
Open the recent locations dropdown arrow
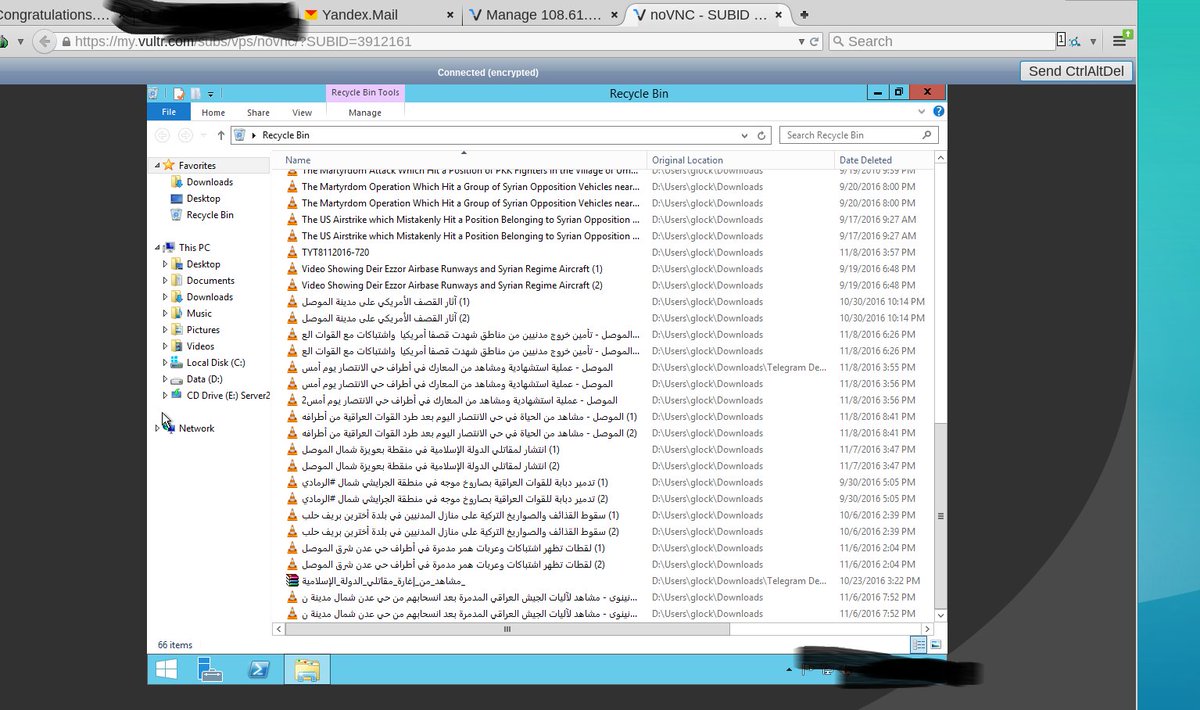pyautogui.click(x=204, y=135)
